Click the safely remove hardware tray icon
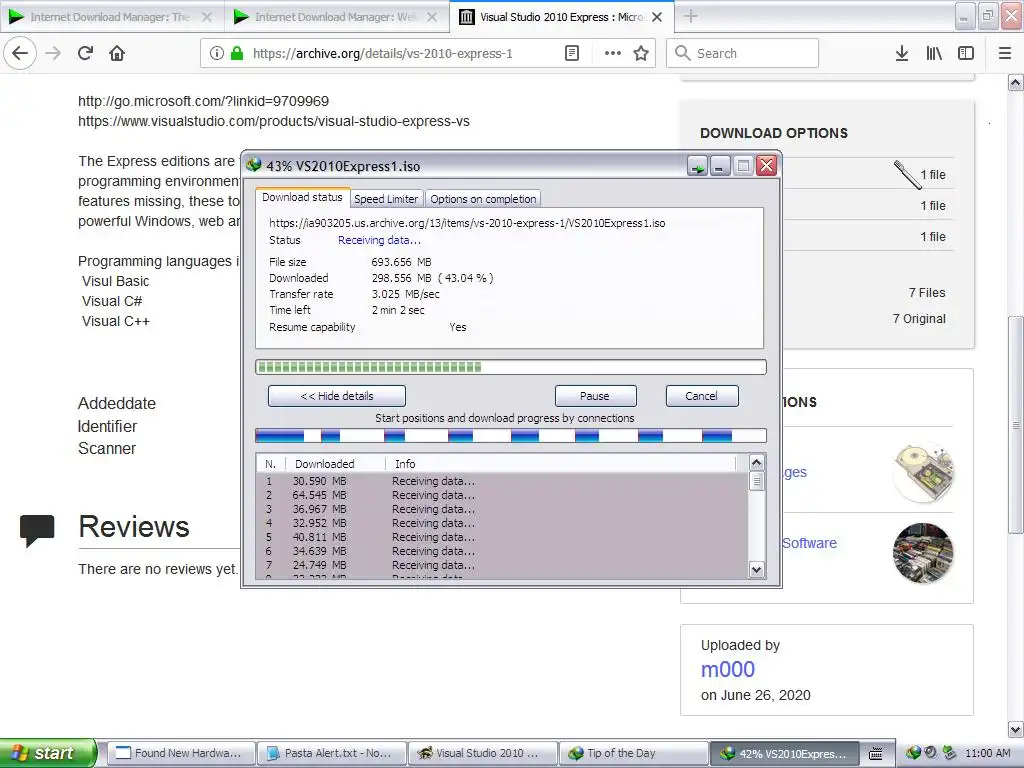1024x768 pixels. (950, 753)
